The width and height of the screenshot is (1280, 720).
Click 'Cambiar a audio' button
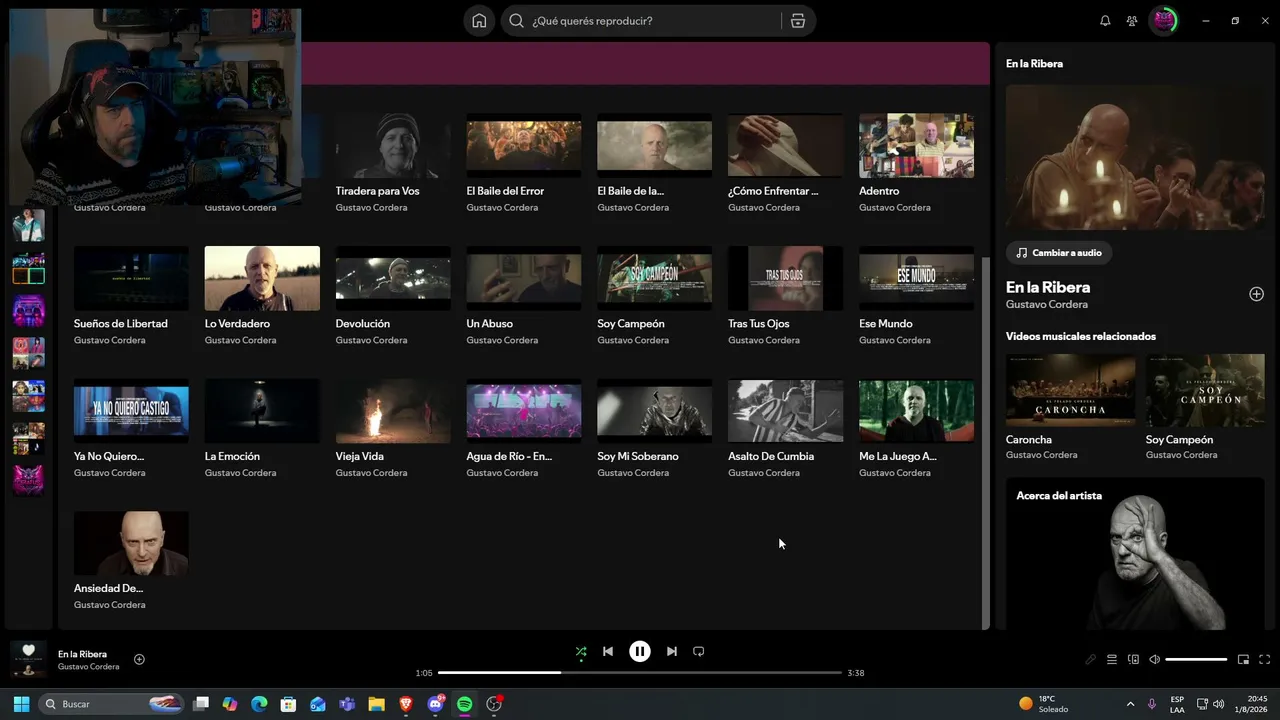pyautogui.click(x=1059, y=253)
